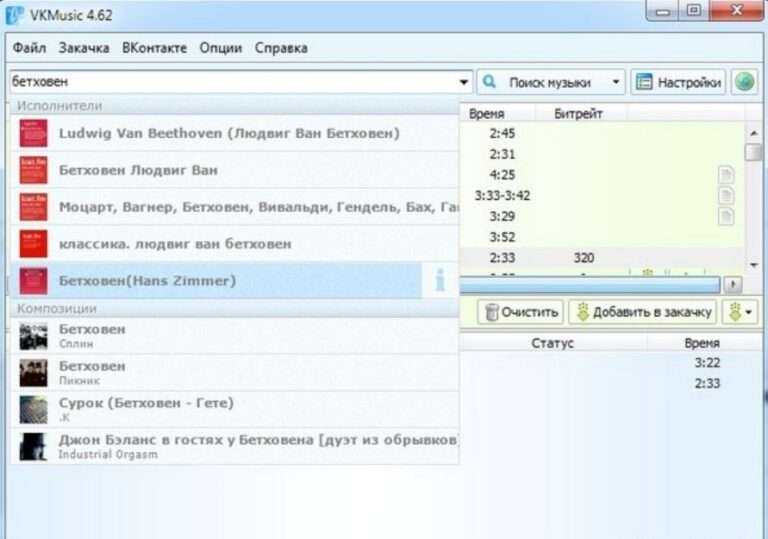This screenshot has height=539, width=768.
Task: Click red cover of Ludwig Van Beethoven
Action: tap(33, 133)
